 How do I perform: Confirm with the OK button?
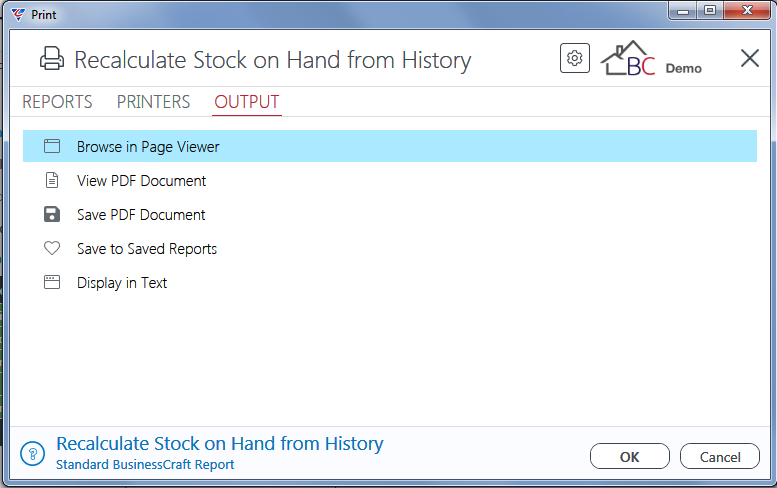630,456
